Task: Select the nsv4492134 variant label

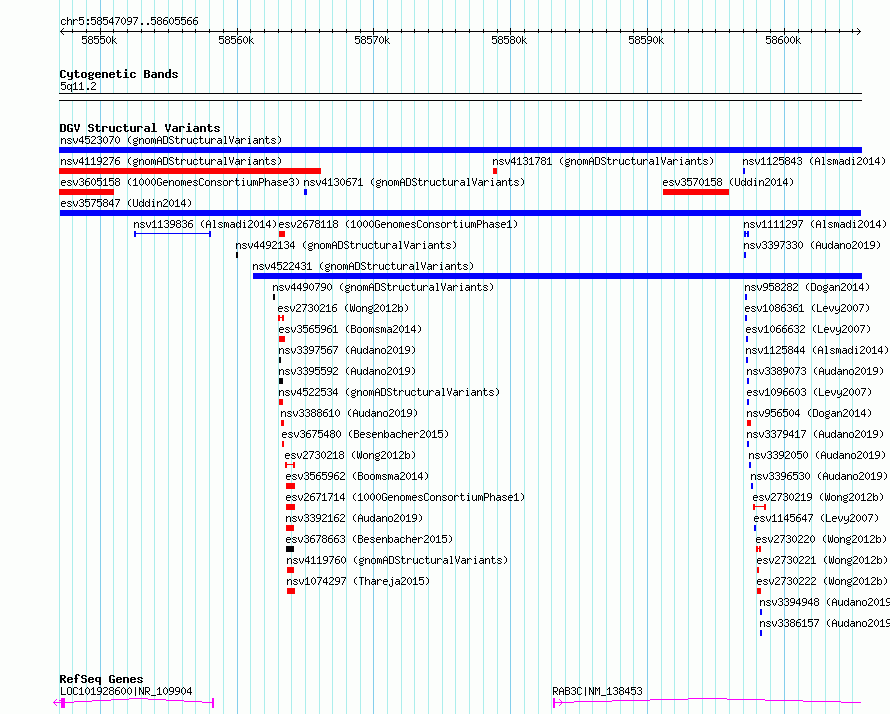Action: tap(346, 245)
